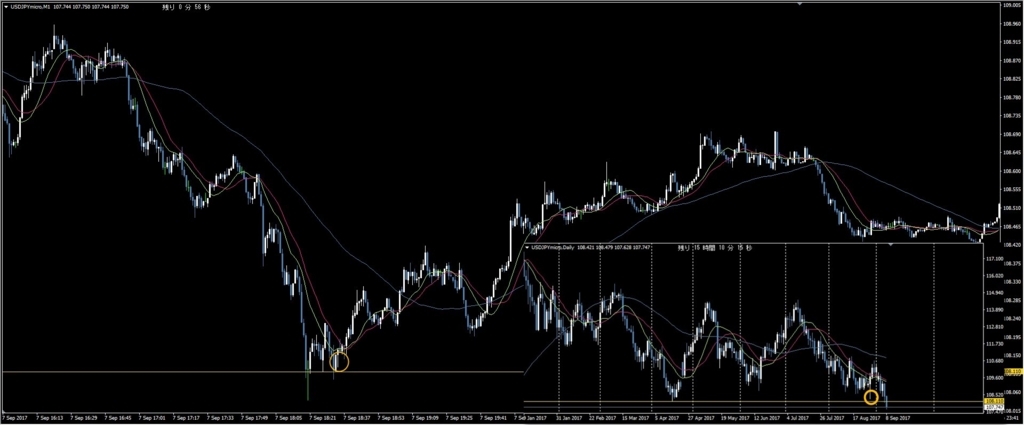Click the 108.690 price label on the M1 scale
Screen dimensions: 1024x425
1012,134
